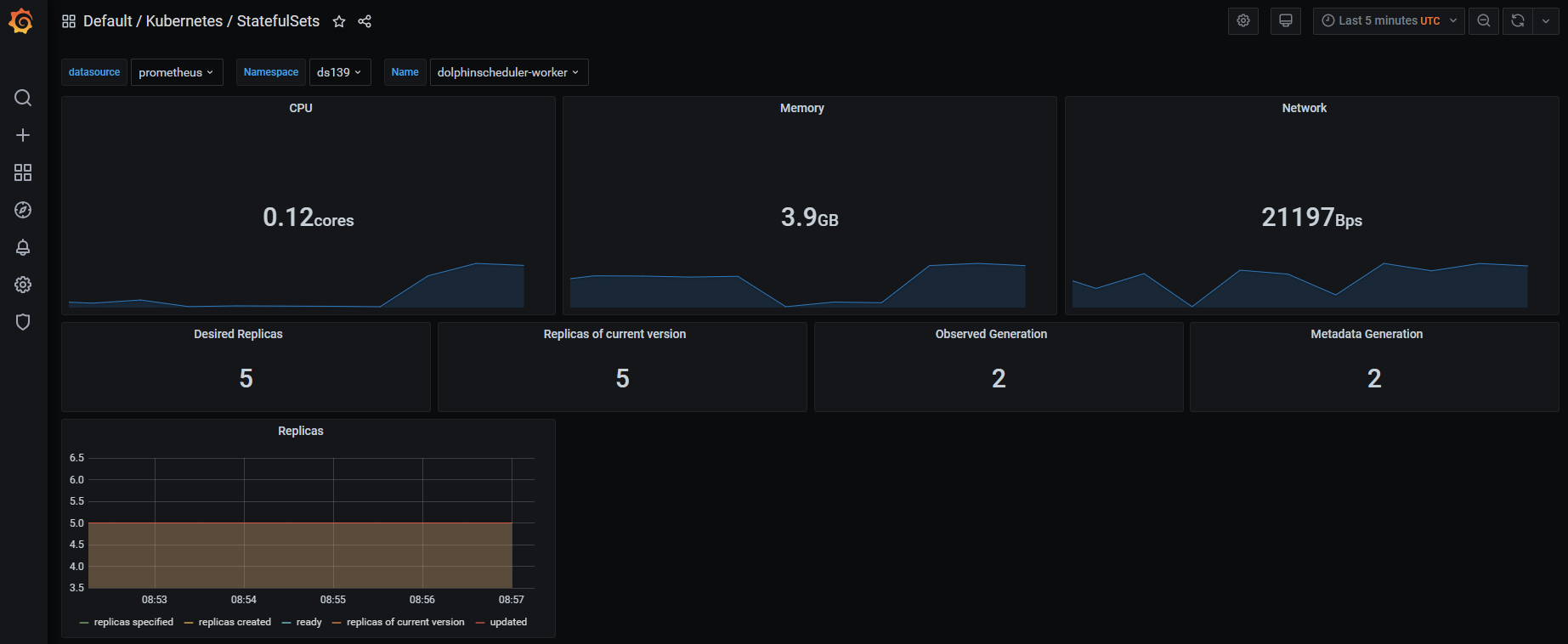The height and width of the screenshot is (644, 1568).
Task: Share the dashboard using share icon
Action: click(365, 21)
